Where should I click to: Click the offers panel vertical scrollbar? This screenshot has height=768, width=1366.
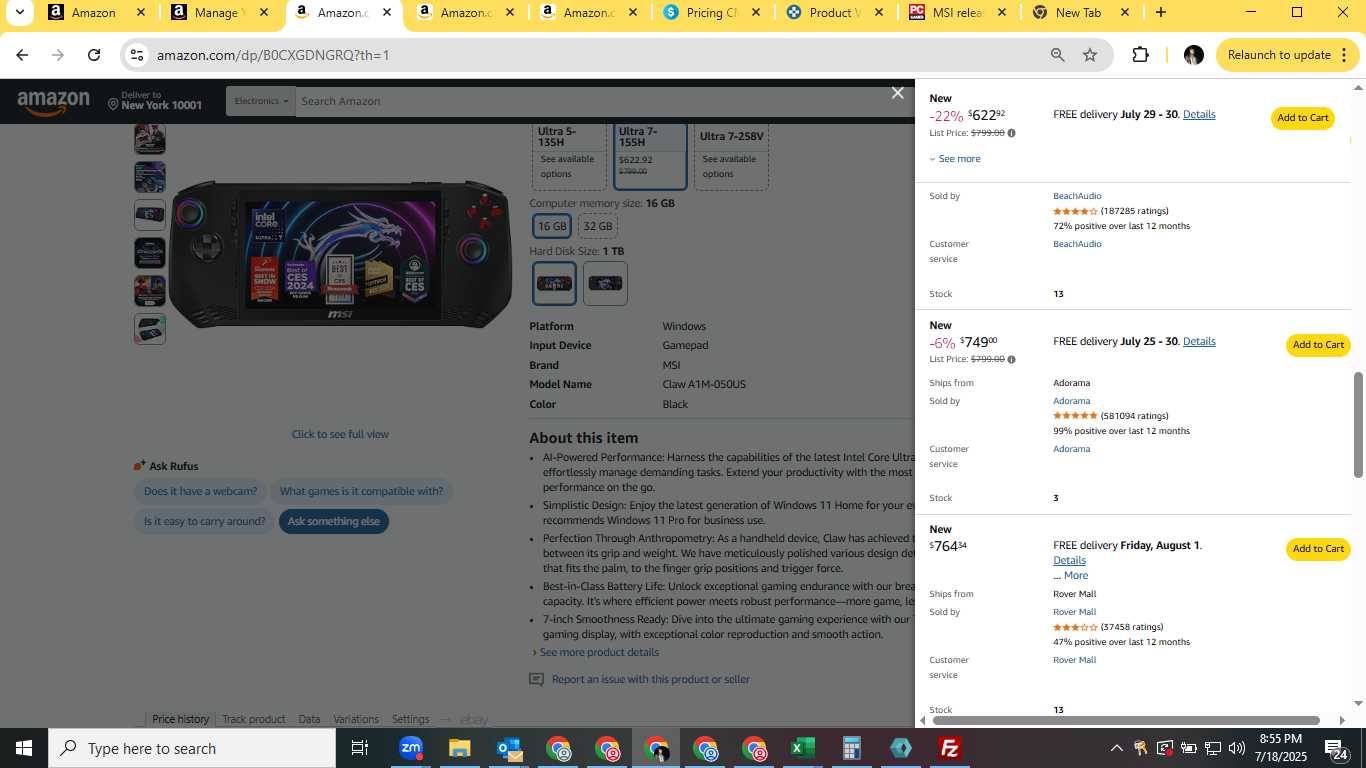point(1358,425)
